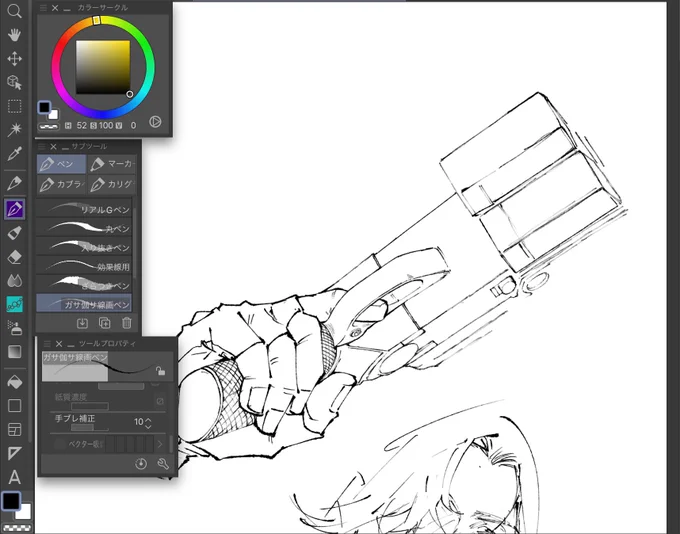Click the sub tool list scrollbar
The height and width of the screenshot is (534, 680).
pyautogui.click(x=134, y=243)
